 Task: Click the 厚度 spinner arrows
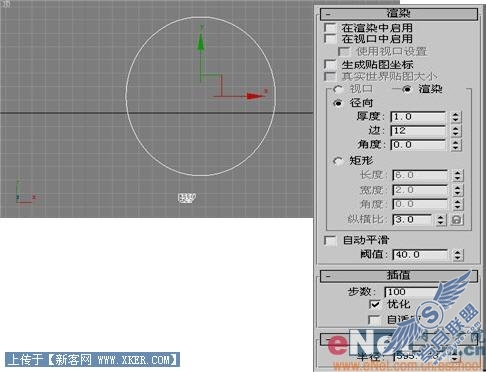click(455, 117)
